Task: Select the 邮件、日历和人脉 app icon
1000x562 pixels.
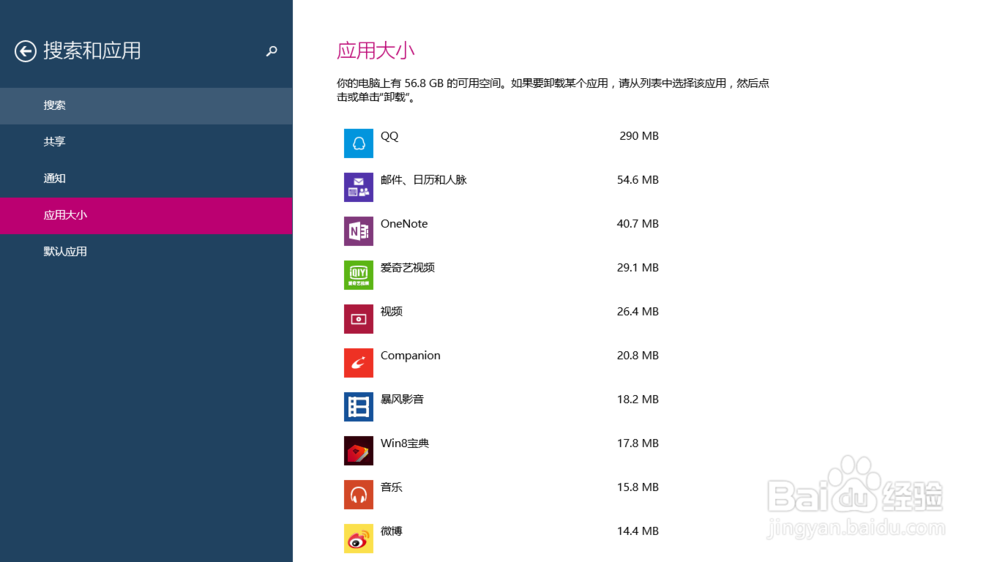Action: [358, 187]
